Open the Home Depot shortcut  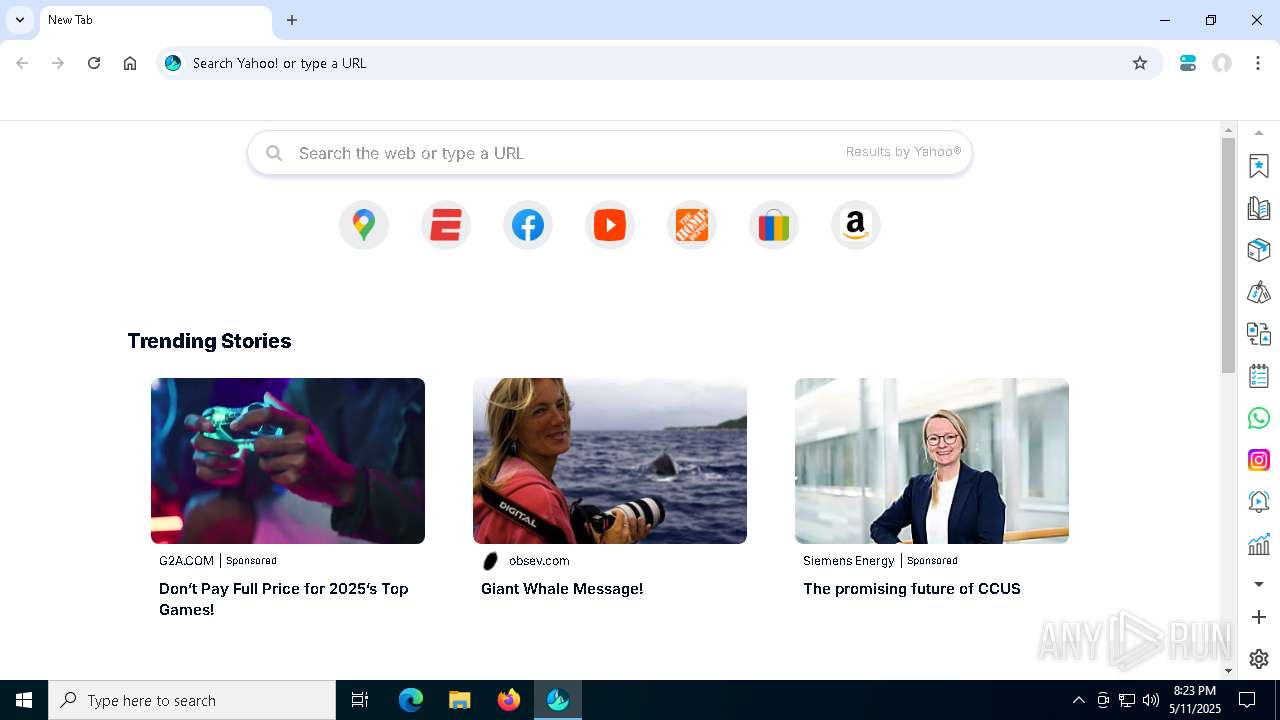692,225
